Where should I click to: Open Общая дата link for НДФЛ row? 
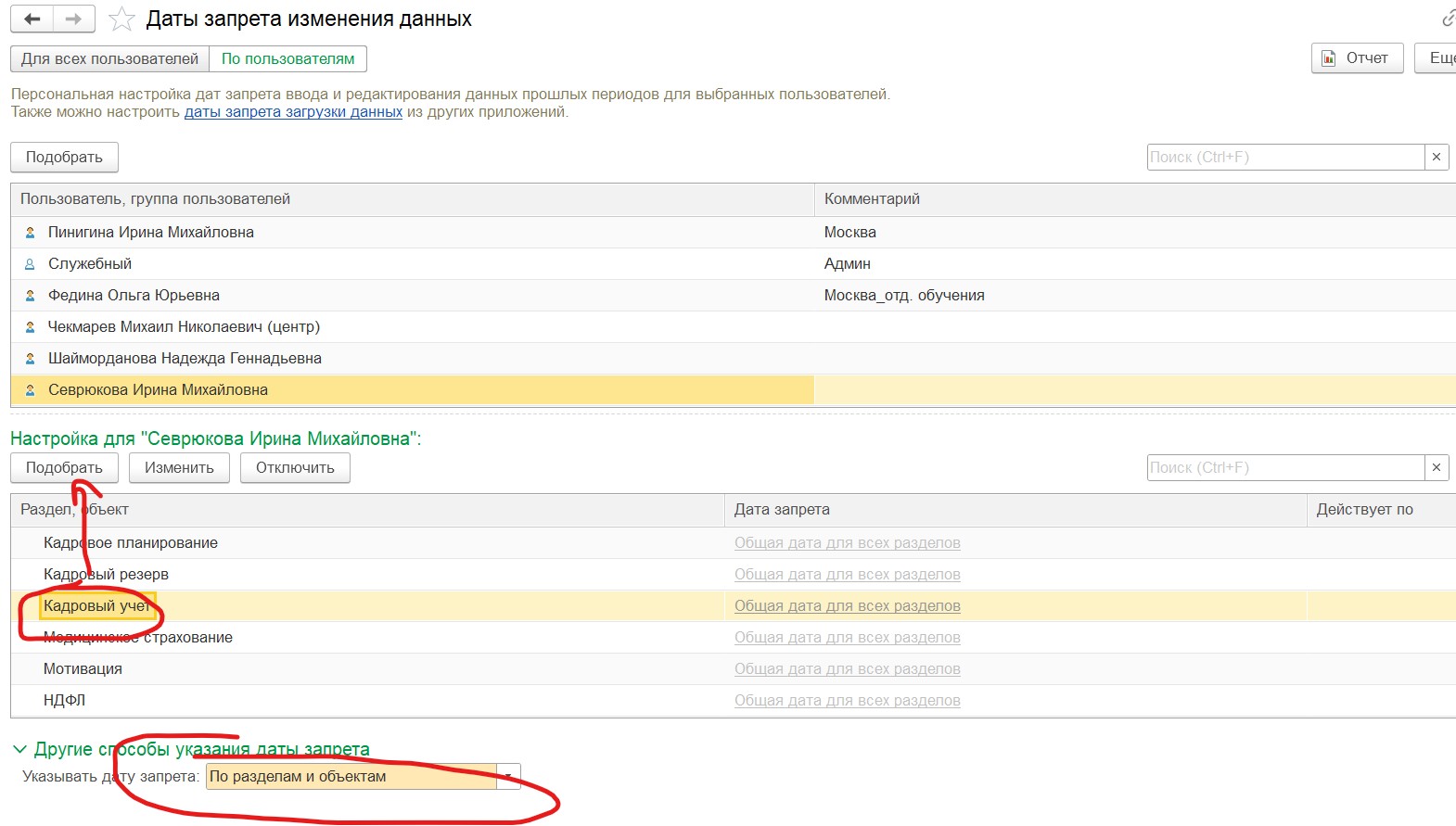[x=847, y=701]
